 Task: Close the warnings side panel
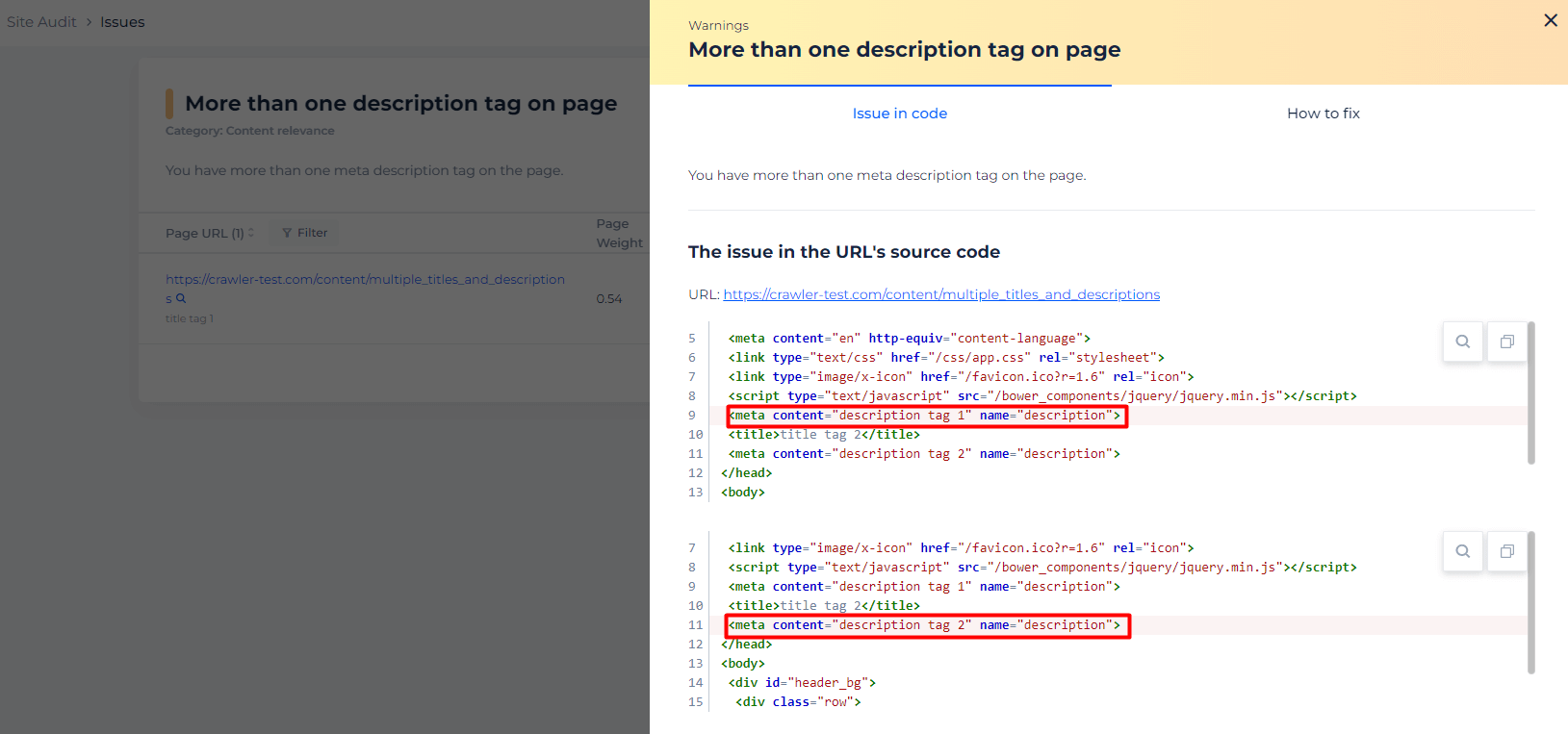pyautogui.click(x=1550, y=20)
